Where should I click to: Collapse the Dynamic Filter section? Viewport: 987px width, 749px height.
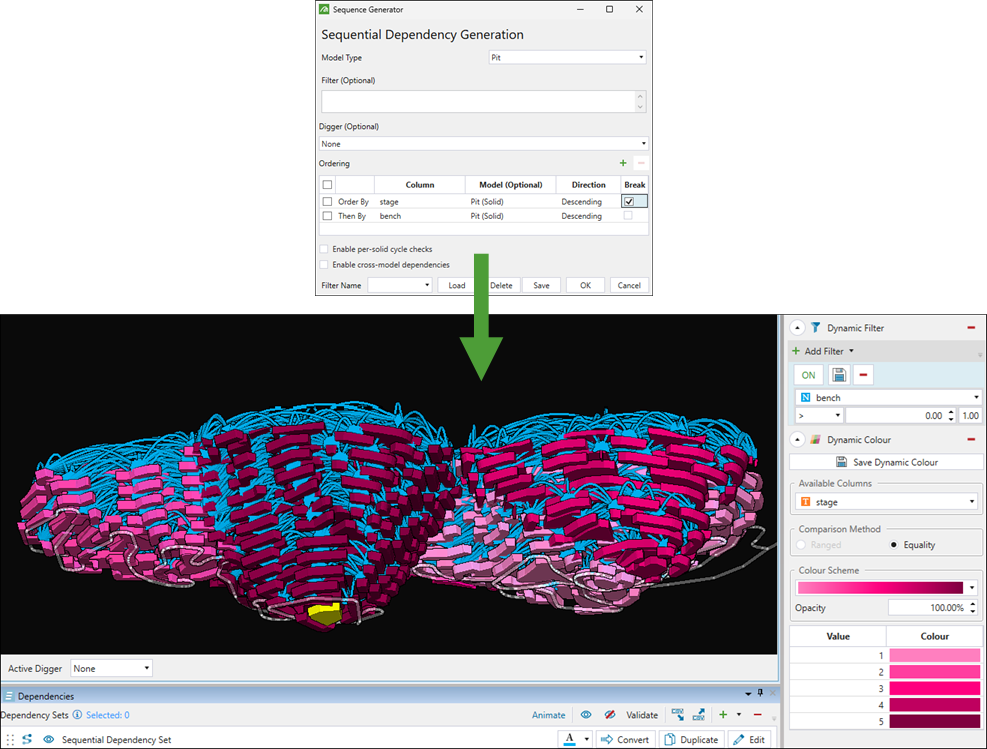pyautogui.click(x=798, y=328)
